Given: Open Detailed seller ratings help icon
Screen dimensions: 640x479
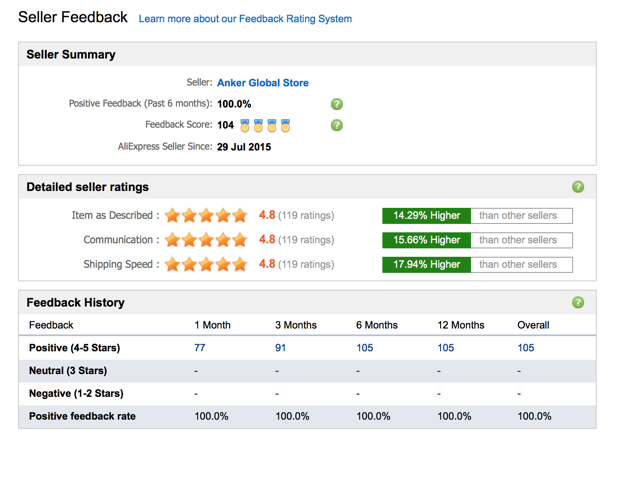Looking at the screenshot, I should pos(578,187).
